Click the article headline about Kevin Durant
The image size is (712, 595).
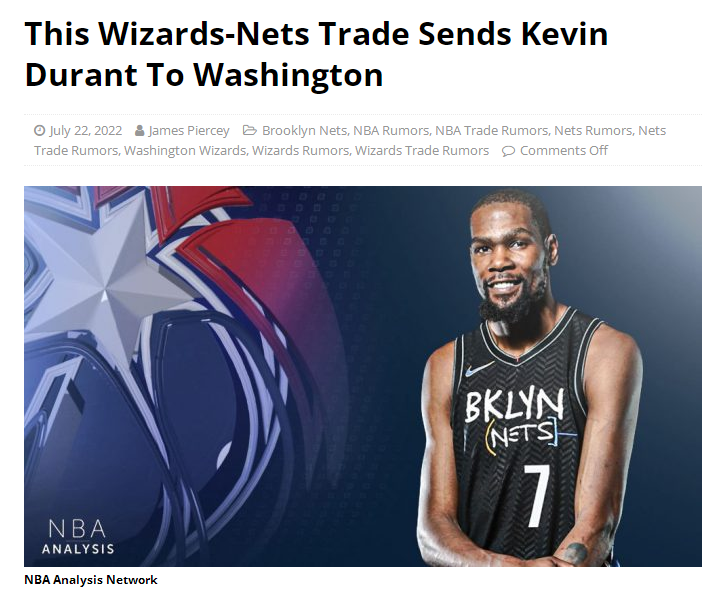pos(316,54)
